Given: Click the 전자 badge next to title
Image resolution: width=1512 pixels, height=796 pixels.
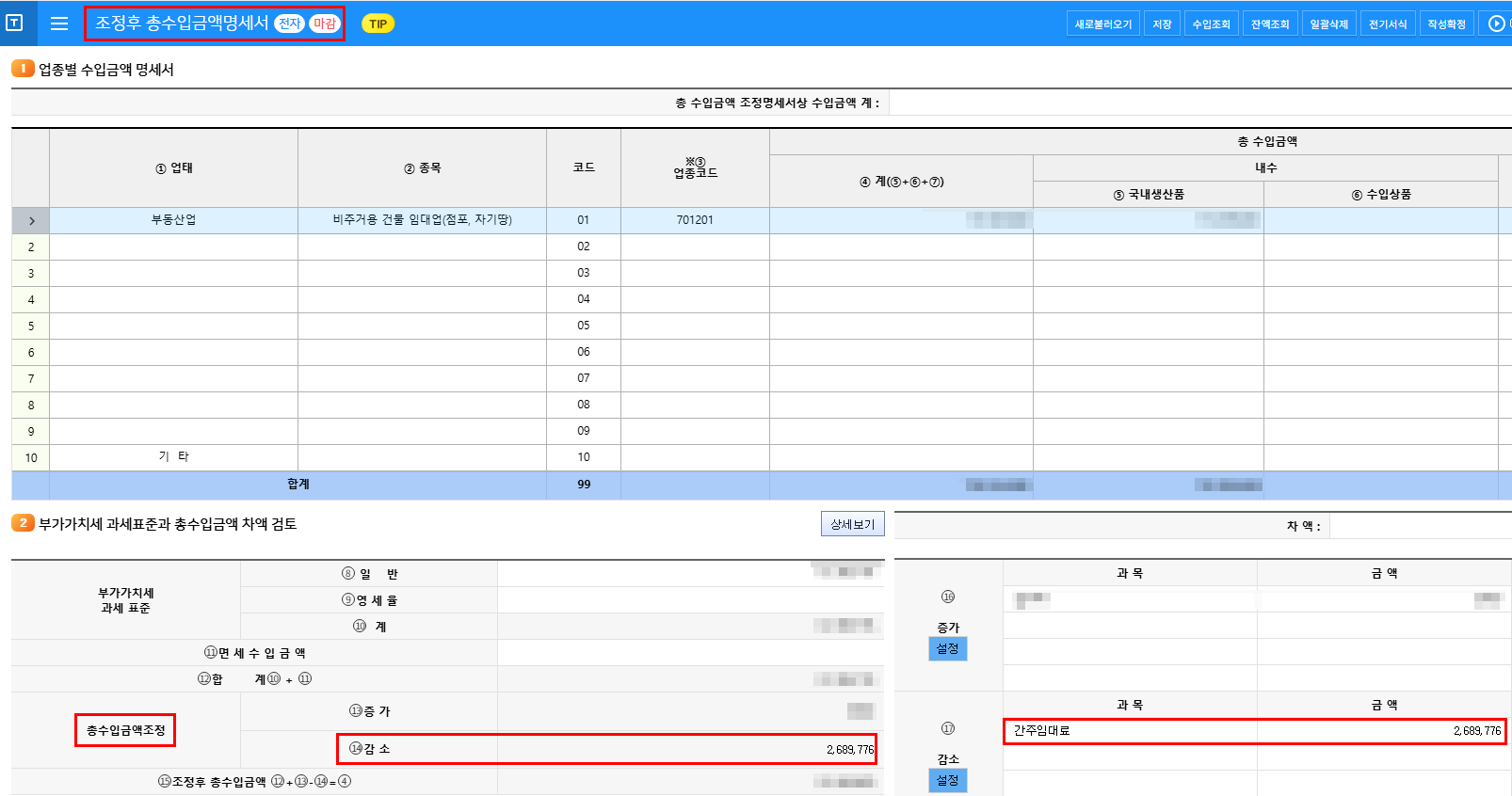Looking at the screenshot, I should point(289,24).
